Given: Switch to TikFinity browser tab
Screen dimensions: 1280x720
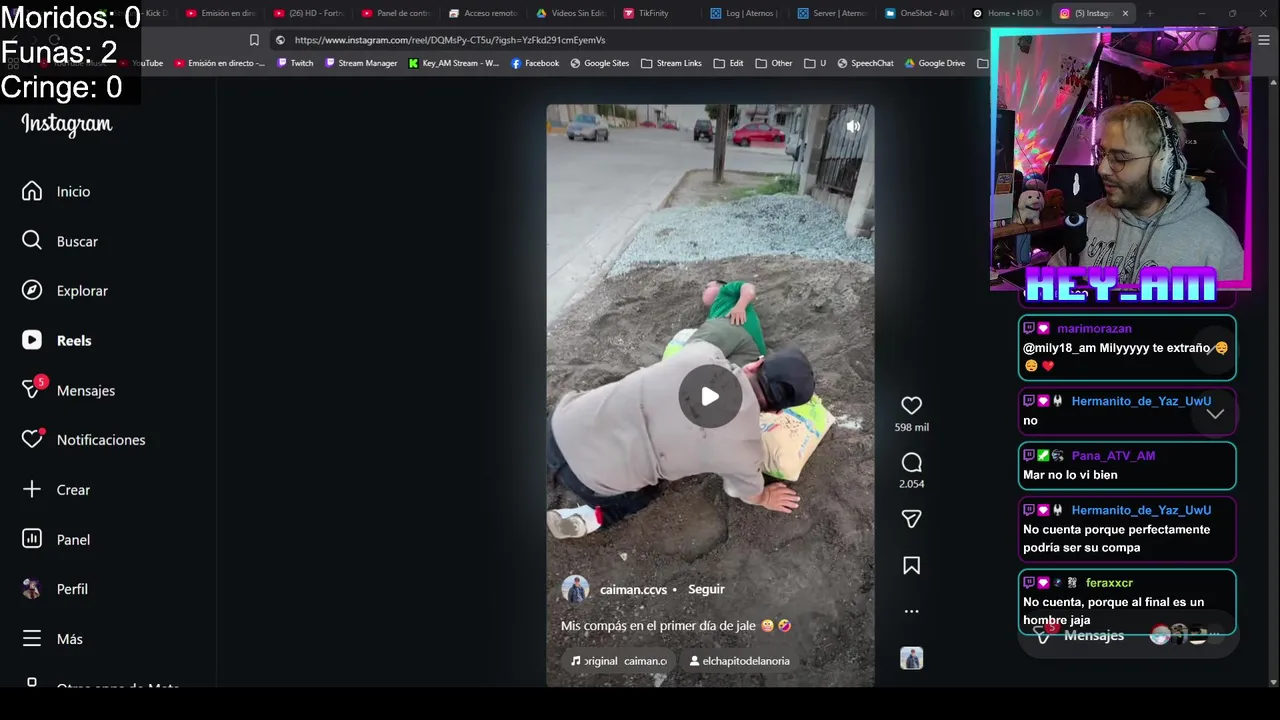Looking at the screenshot, I should click(646, 13).
